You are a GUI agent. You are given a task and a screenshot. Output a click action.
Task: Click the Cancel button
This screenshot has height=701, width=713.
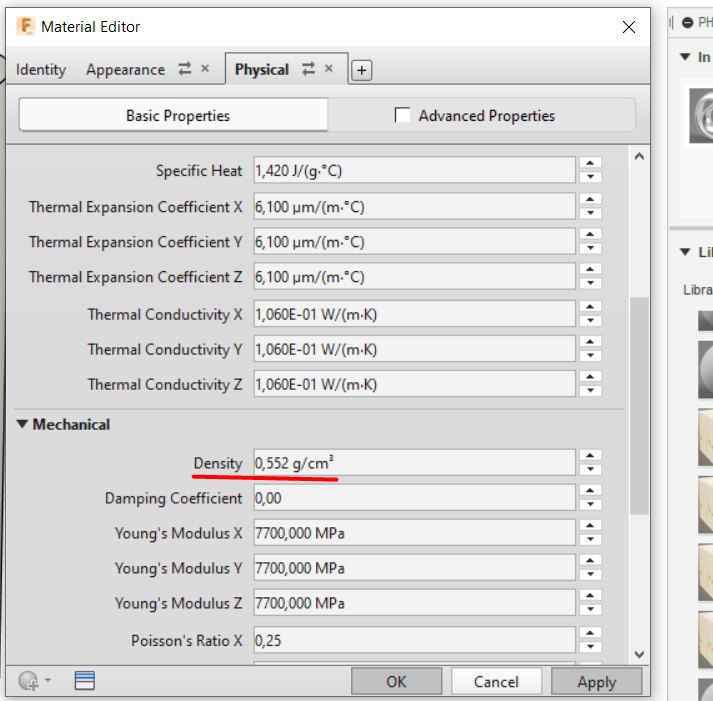pos(496,681)
